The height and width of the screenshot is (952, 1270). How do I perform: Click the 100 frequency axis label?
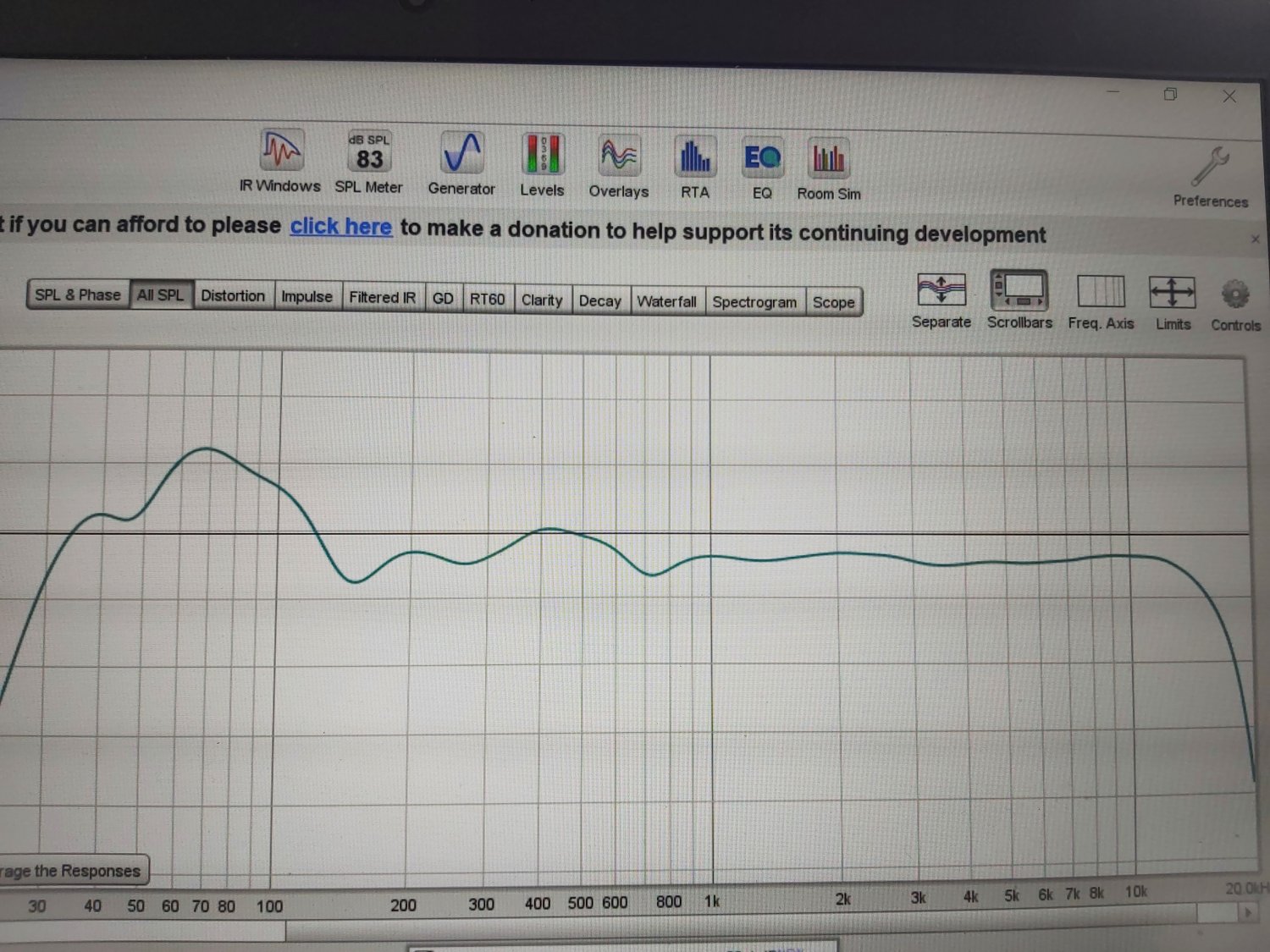(269, 906)
